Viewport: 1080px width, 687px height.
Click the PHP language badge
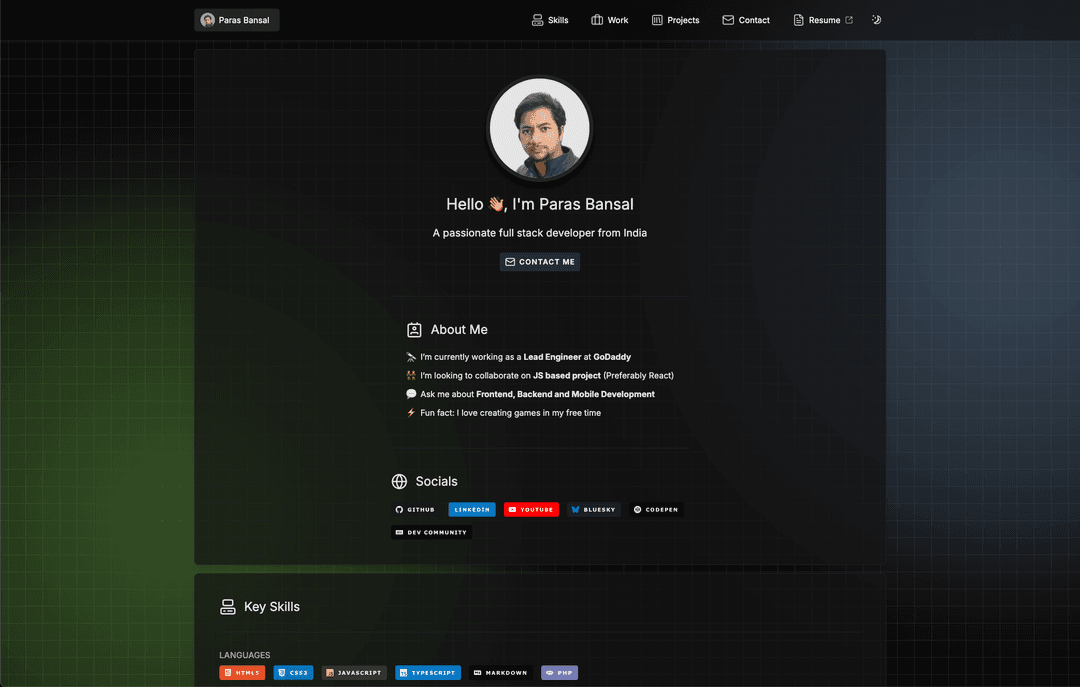559,673
